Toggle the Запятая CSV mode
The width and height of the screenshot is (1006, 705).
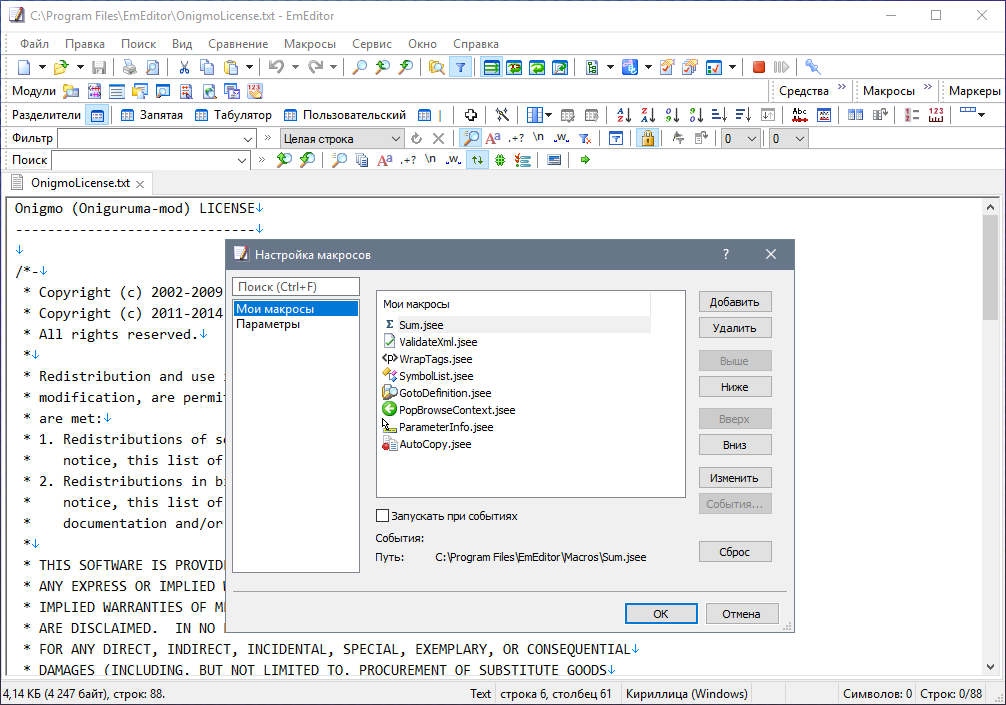tap(152, 115)
